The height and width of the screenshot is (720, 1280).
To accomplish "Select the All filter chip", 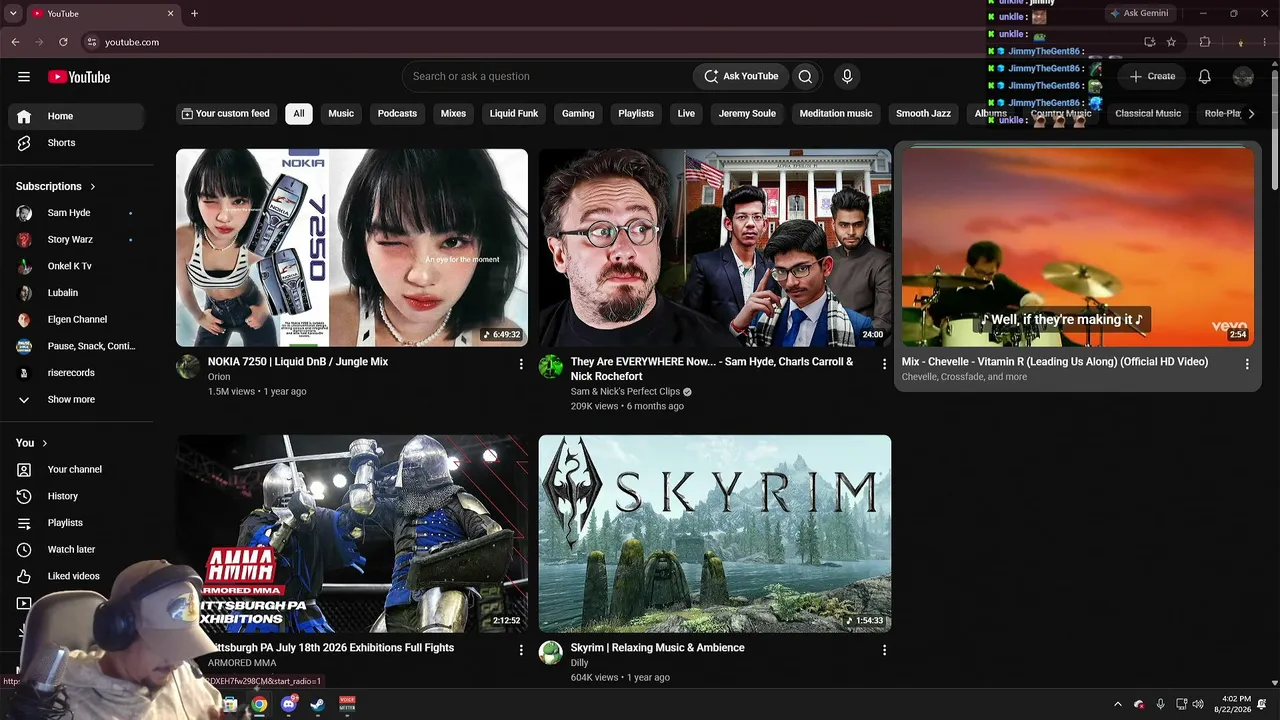I will point(298,114).
